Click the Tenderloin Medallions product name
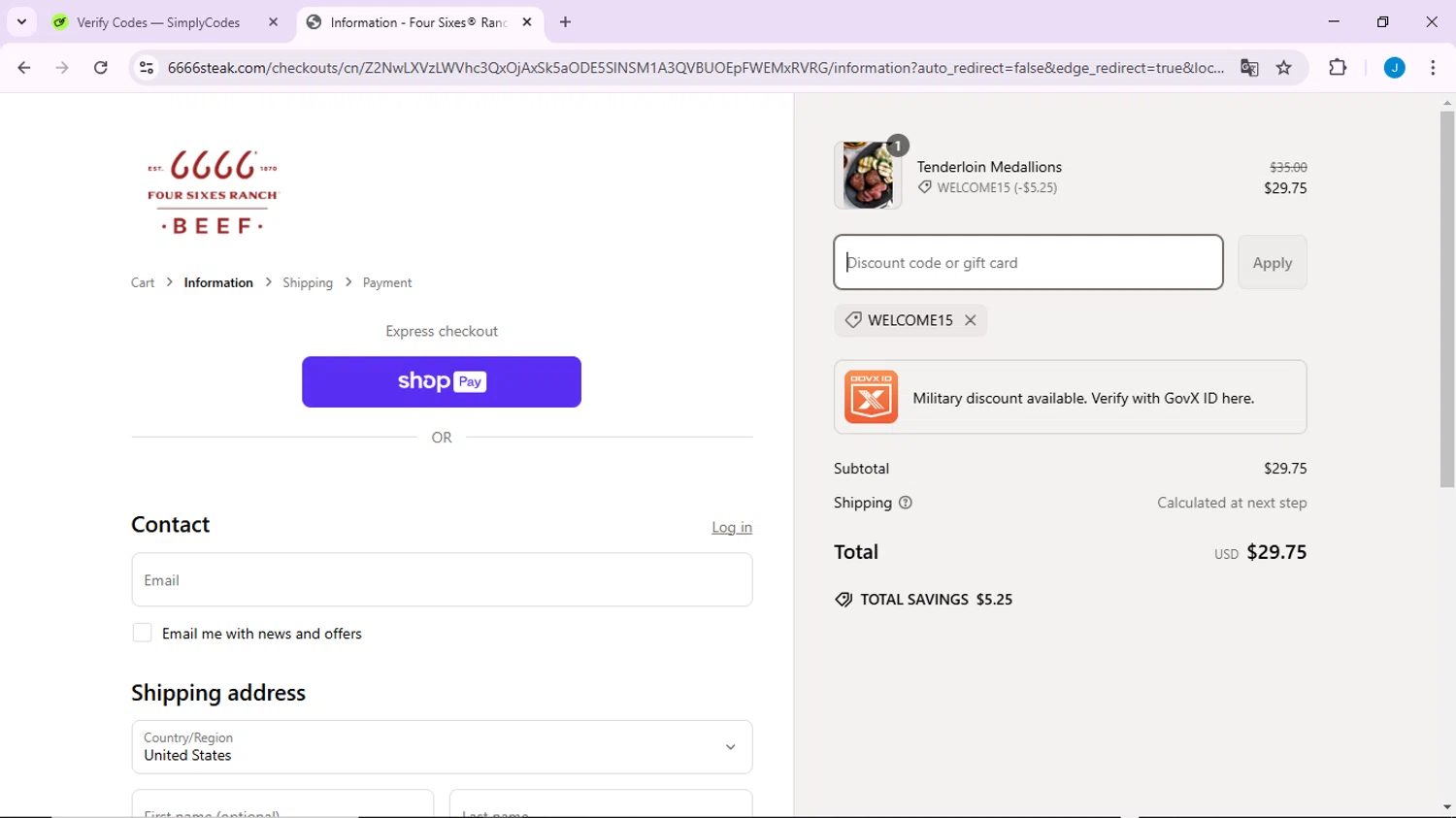Image resolution: width=1456 pixels, height=818 pixels. click(989, 167)
